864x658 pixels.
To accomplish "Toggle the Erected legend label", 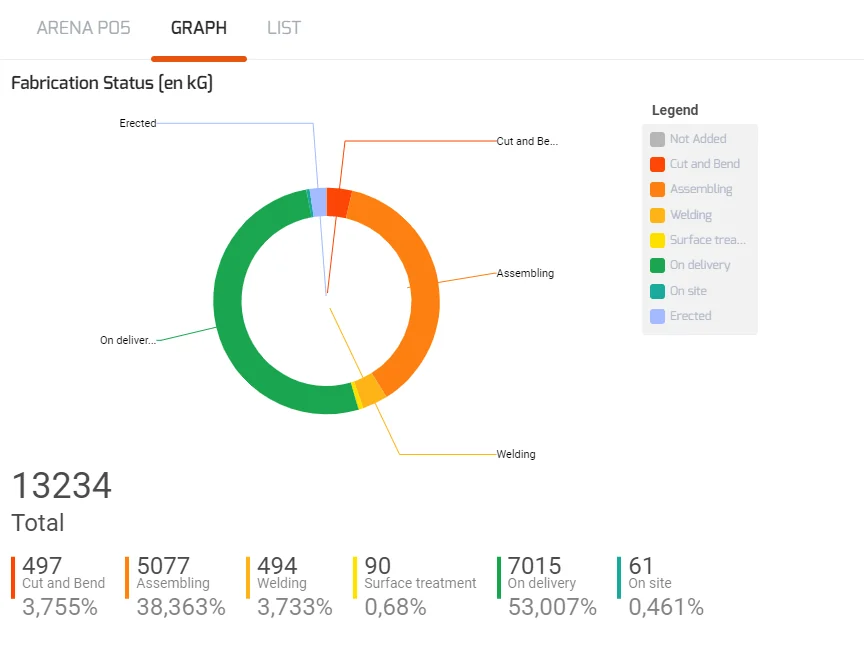I will (x=691, y=316).
